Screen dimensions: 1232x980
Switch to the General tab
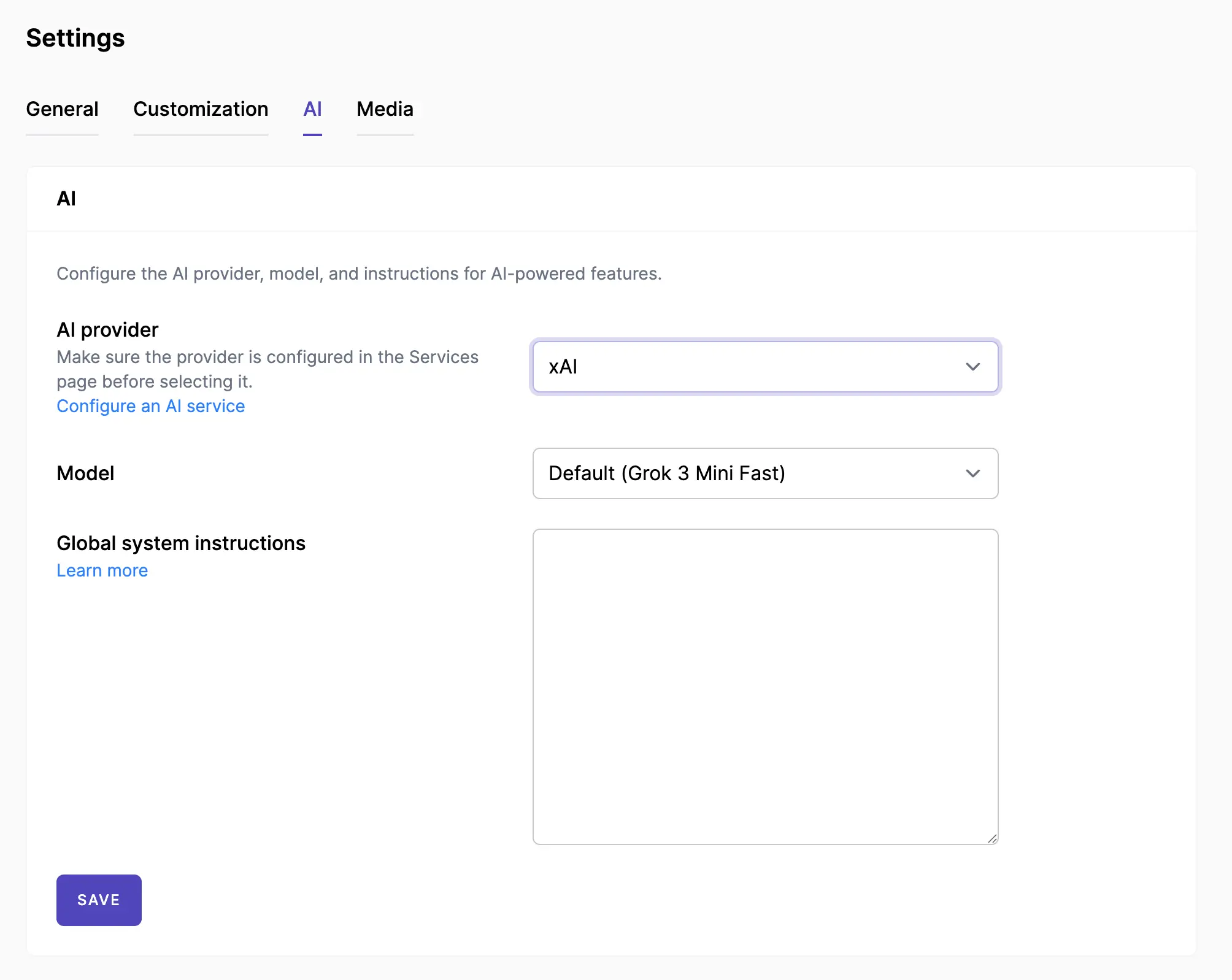pos(62,109)
